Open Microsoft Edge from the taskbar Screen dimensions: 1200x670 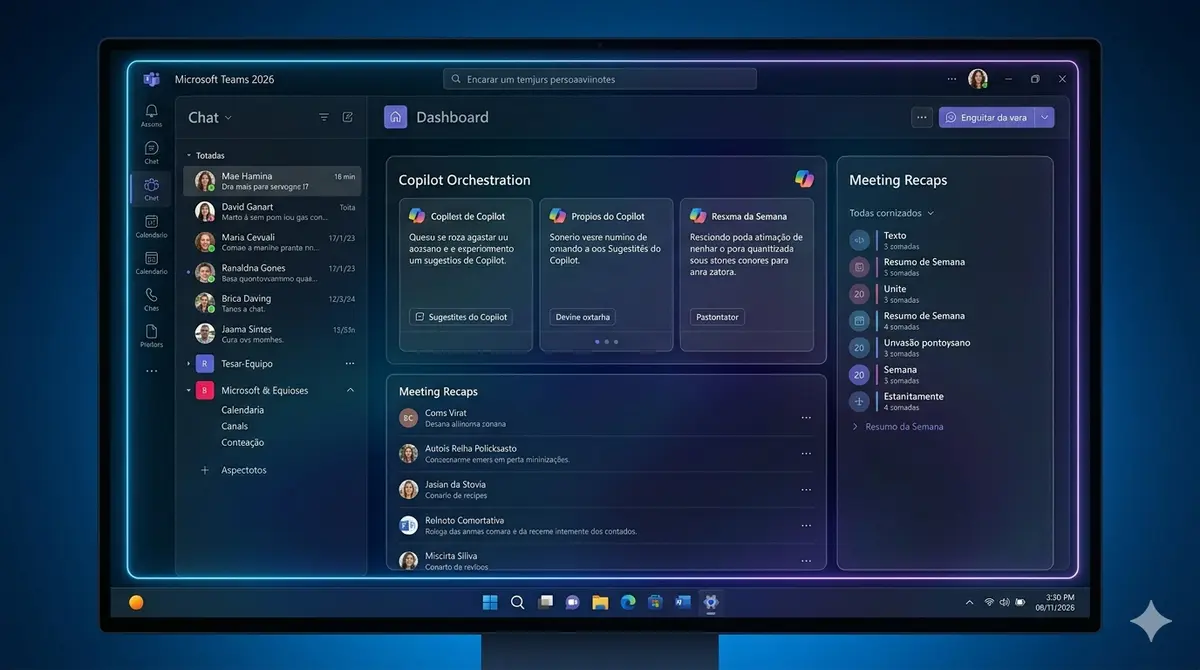tap(628, 602)
